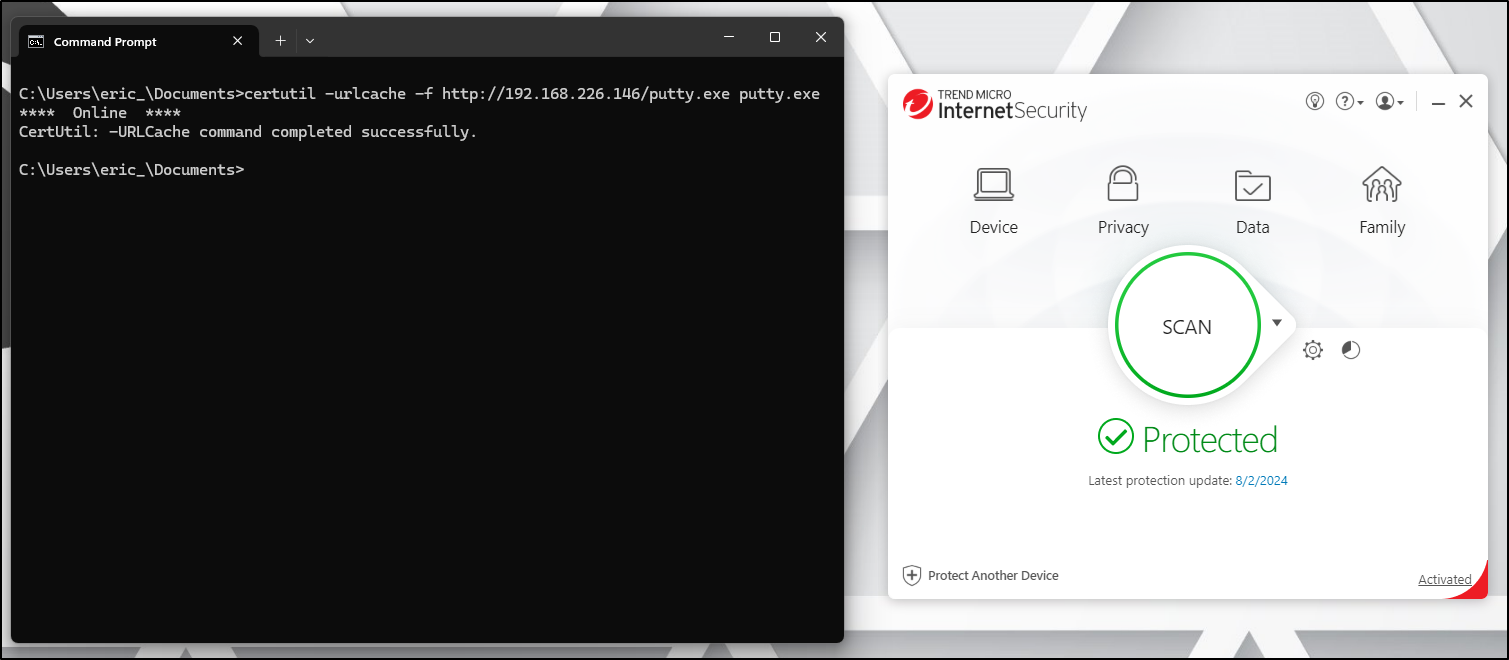Open the Device protection section

993,200
